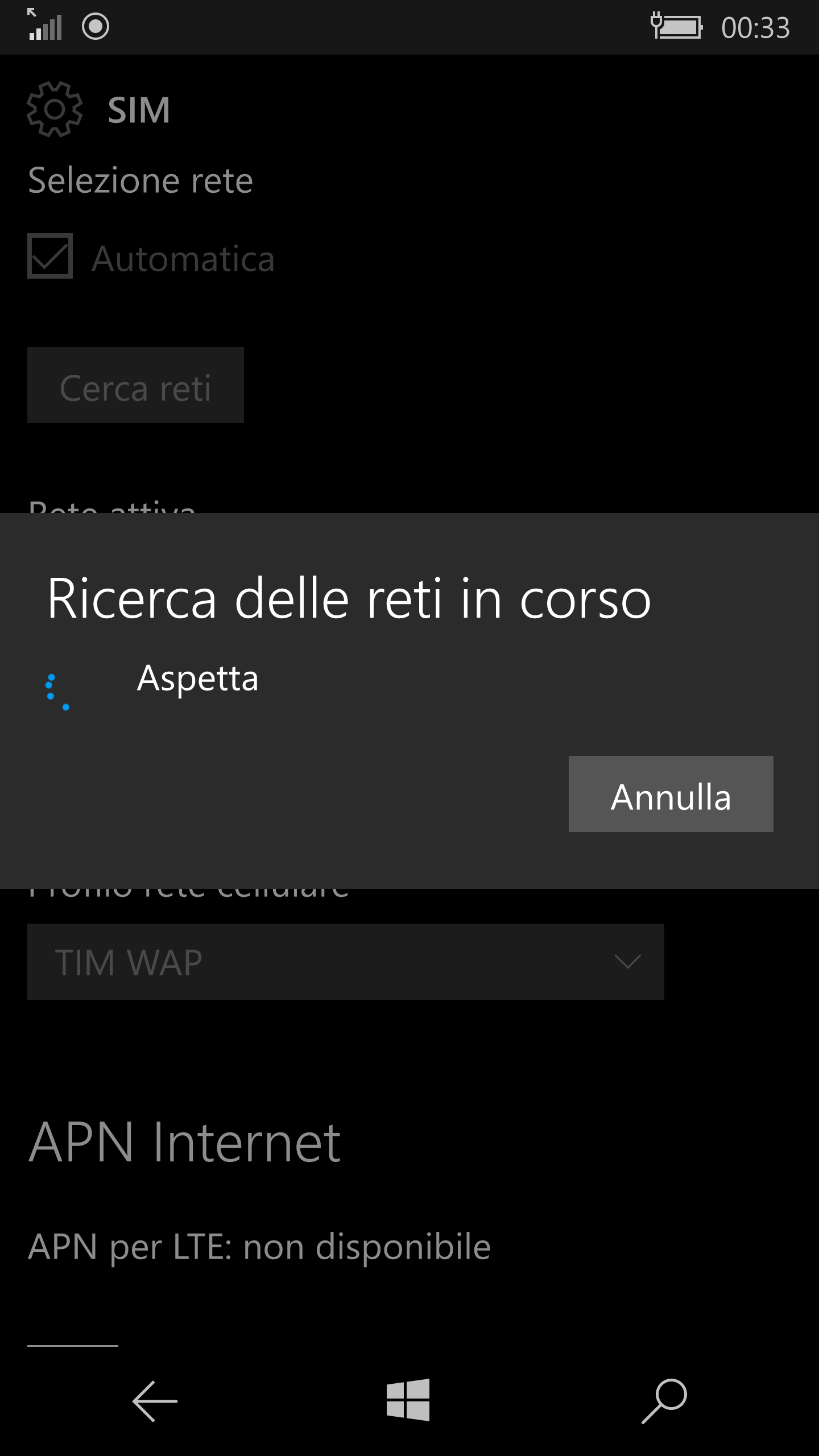
Task: Tap the APN per LTE non disponibile text
Action: pyautogui.click(x=259, y=1247)
